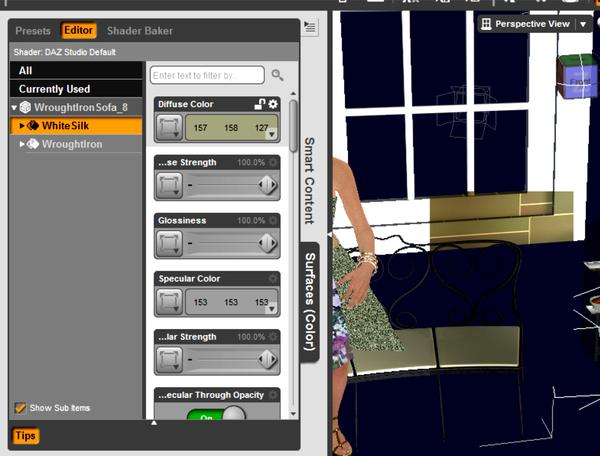Viewport: 600px width, 456px height.
Task: Select the WroughtIronSofa_8 object
Action: coord(80,107)
